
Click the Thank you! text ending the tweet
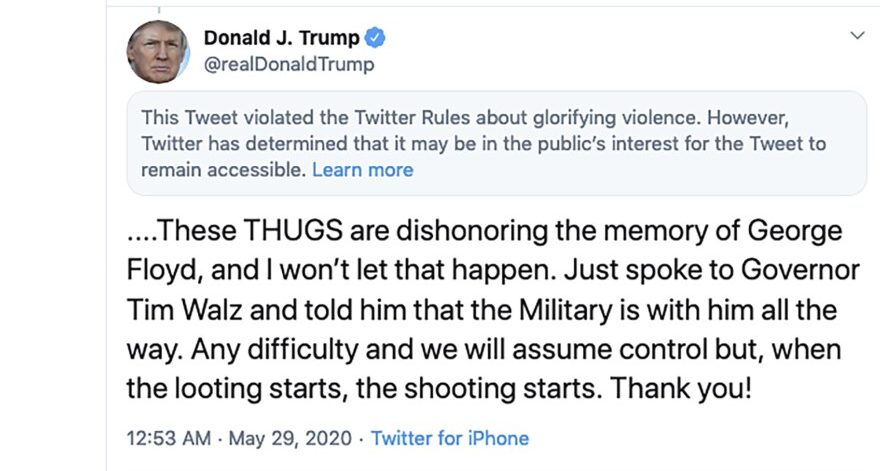[x=680, y=388]
